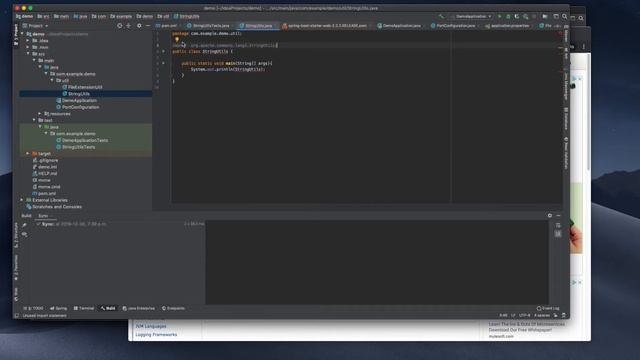Collapse the main folder

tap(34, 60)
